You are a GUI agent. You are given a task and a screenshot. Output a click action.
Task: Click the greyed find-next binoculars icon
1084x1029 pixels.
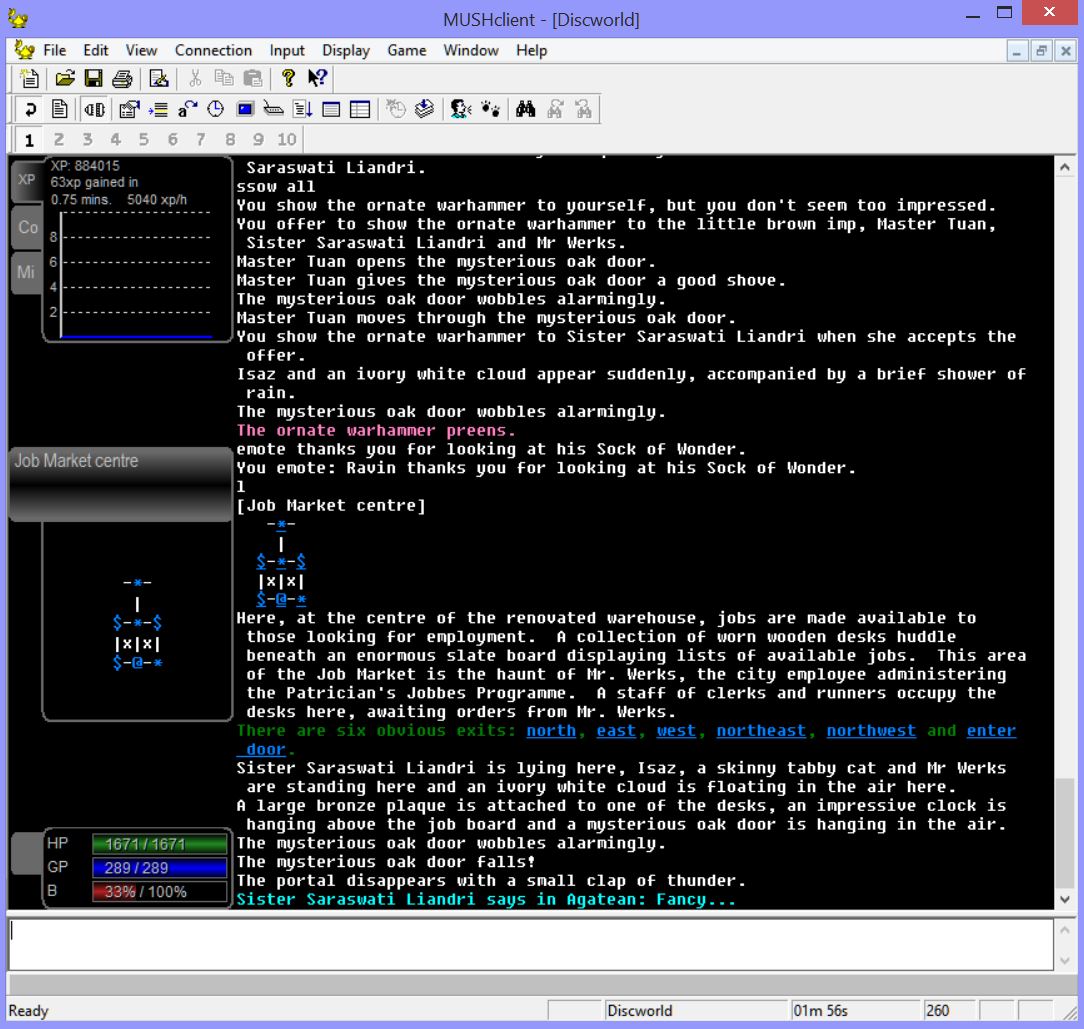tap(554, 109)
